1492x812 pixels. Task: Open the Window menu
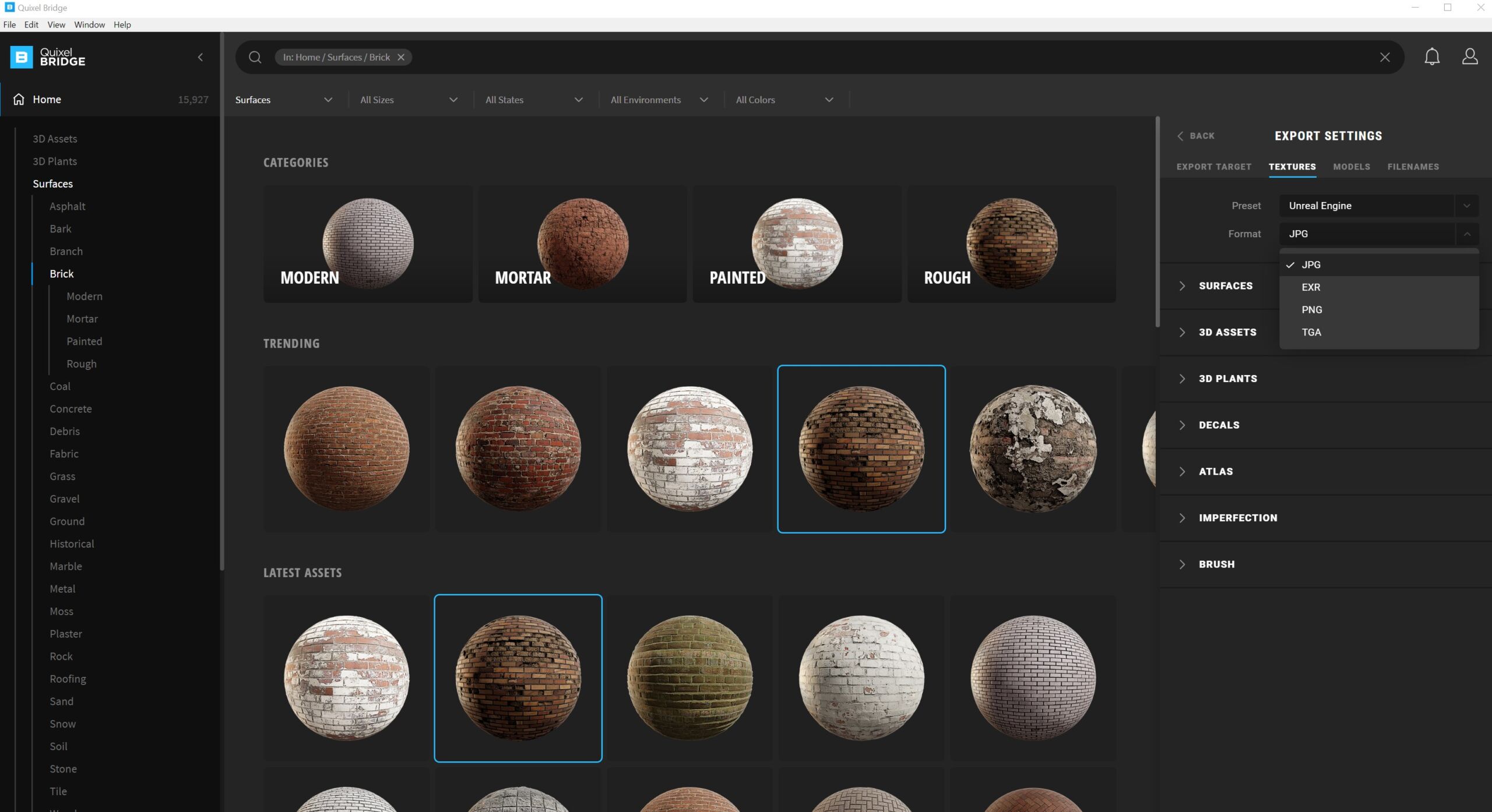click(x=89, y=24)
